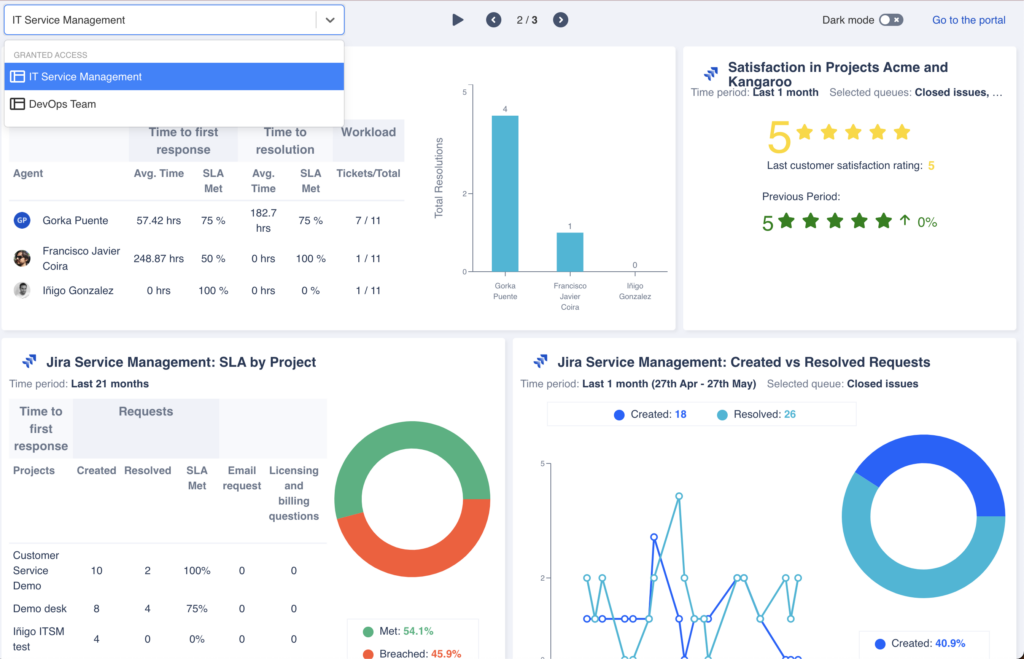Click the IT Service Management list icon
This screenshot has width=1024, height=659.
[18, 76]
